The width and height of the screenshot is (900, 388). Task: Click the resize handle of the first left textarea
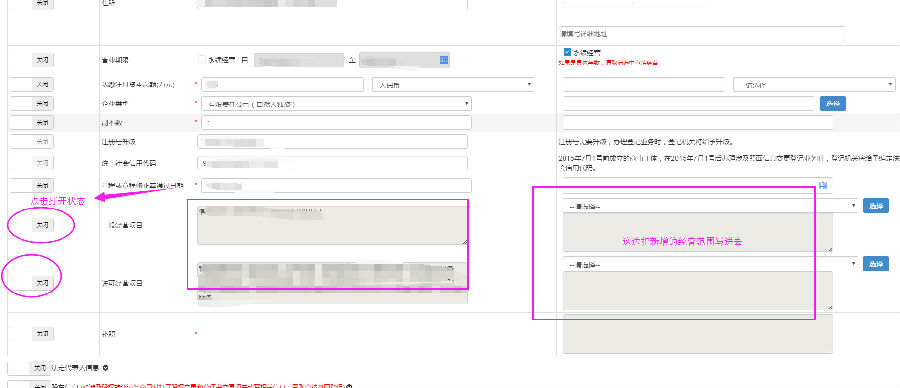click(x=464, y=242)
